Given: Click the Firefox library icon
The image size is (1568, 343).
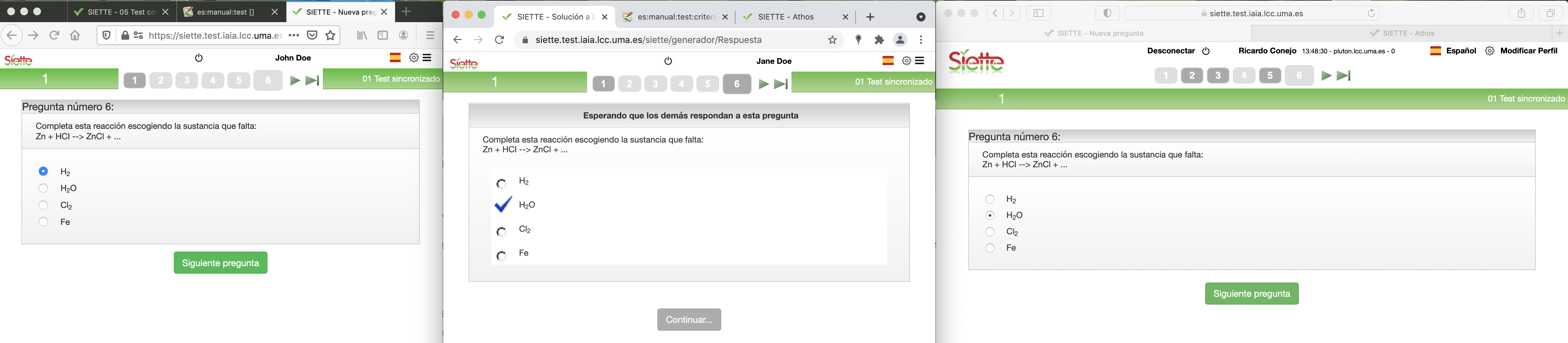Looking at the screenshot, I should point(362,36).
